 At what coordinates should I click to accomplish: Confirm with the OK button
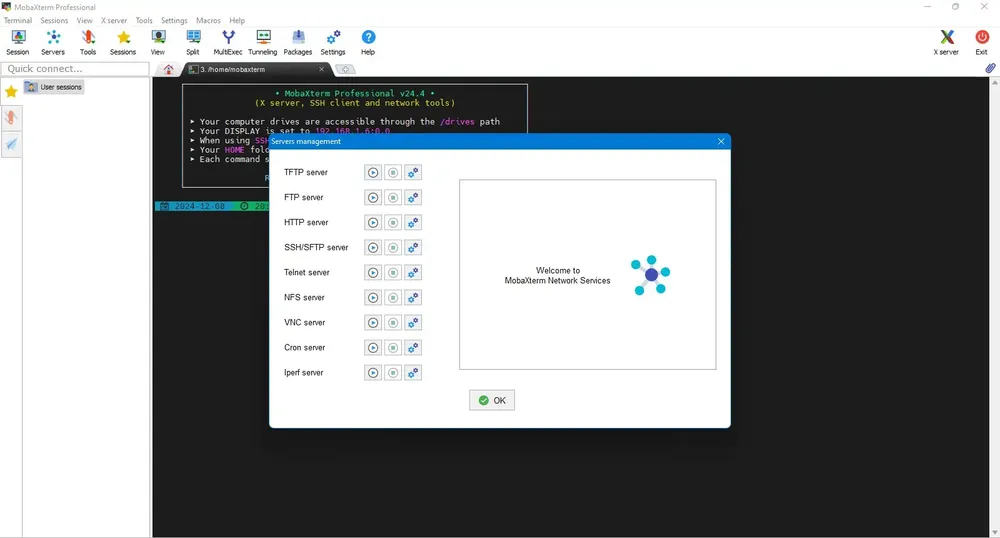tap(492, 400)
